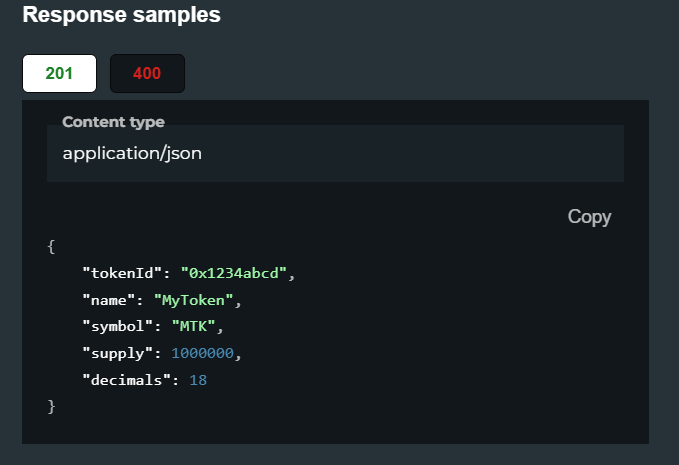This screenshot has width=679, height=465.
Task: Select the "MyToken" string value
Action: (194, 300)
